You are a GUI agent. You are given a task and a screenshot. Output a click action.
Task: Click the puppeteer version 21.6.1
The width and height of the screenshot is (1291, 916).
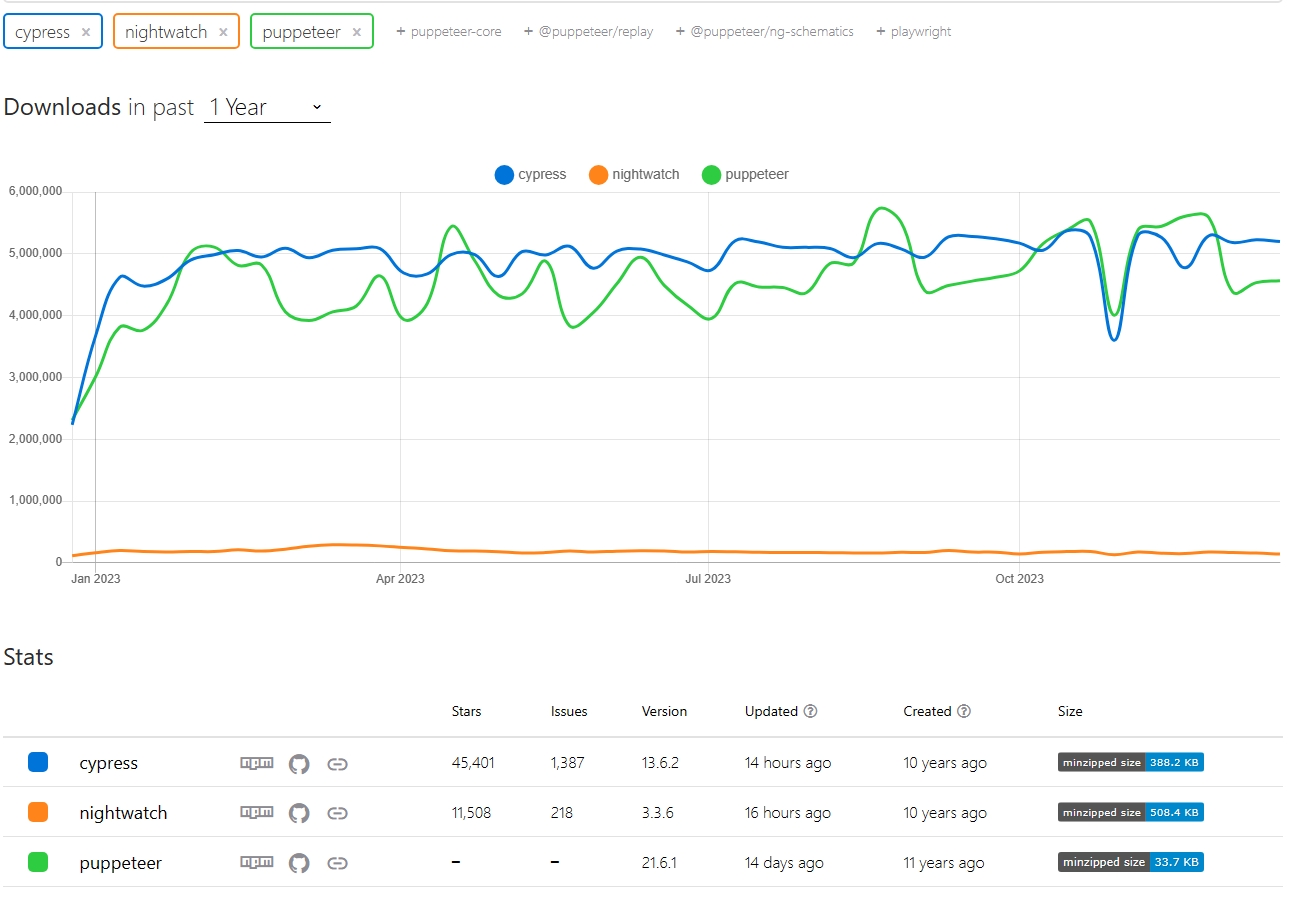pyautogui.click(x=659, y=863)
